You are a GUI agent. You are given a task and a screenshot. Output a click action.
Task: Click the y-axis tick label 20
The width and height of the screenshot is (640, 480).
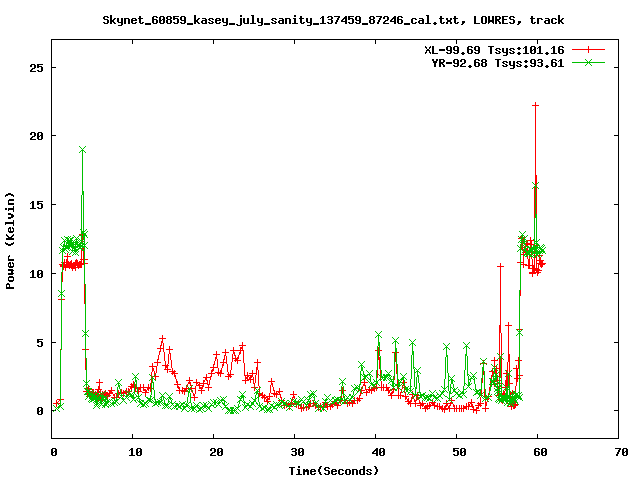36,136
